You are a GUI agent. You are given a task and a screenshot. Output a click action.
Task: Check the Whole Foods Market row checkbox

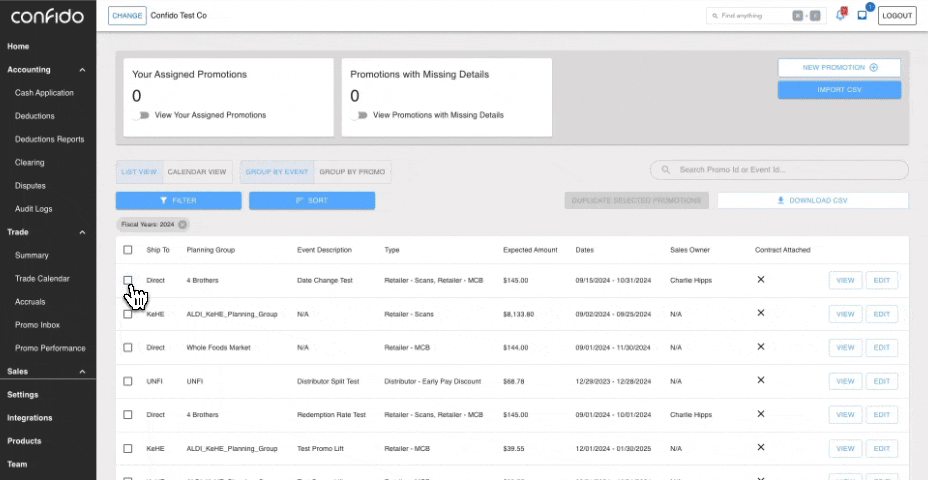pyautogui.click(x=128, y=347)
